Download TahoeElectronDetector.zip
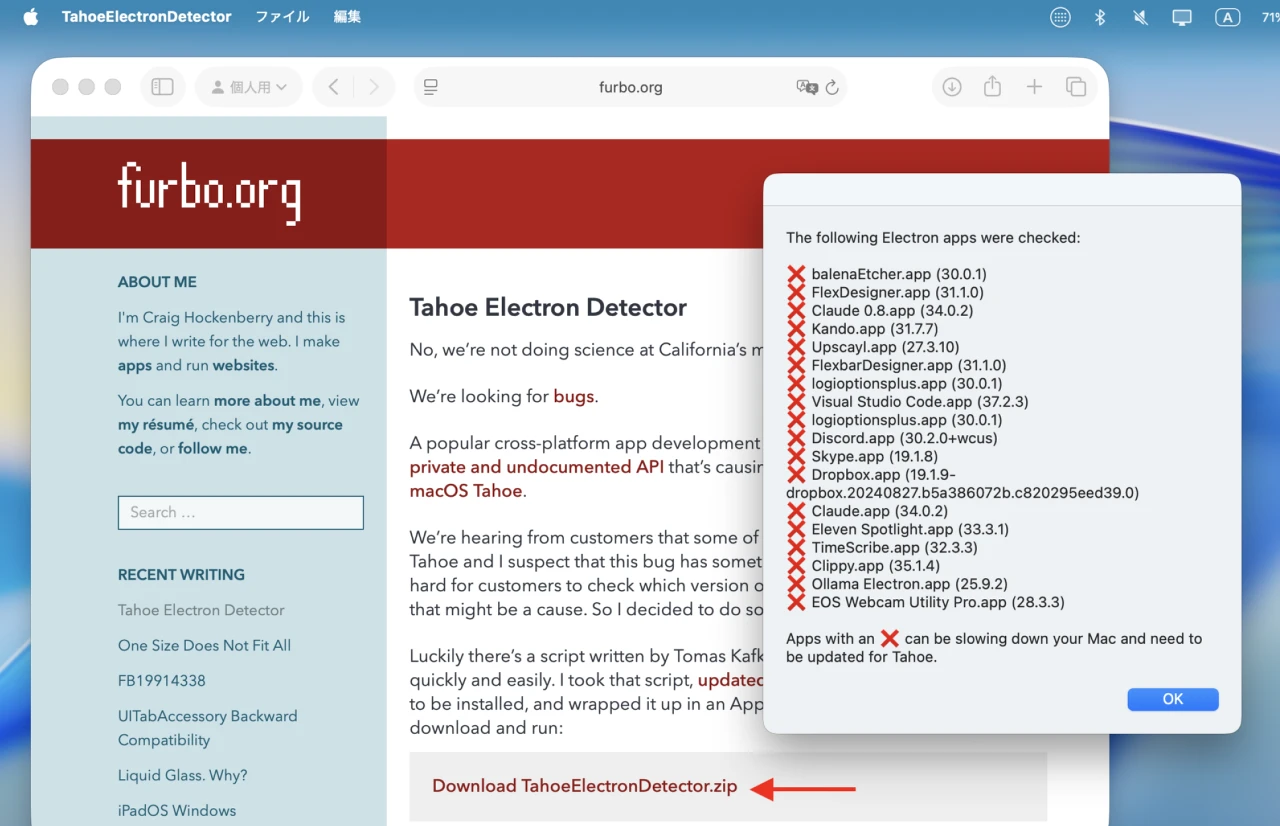Image resolution: width=1280 pixels, height=826 pixels. point(586,786)
